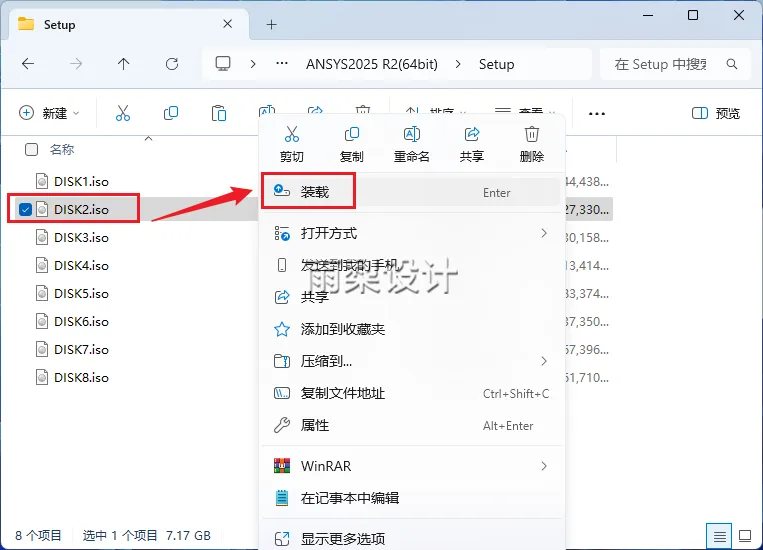Click the Share icon at the context menu top
The image size is (763, 550).
point(472,134)
